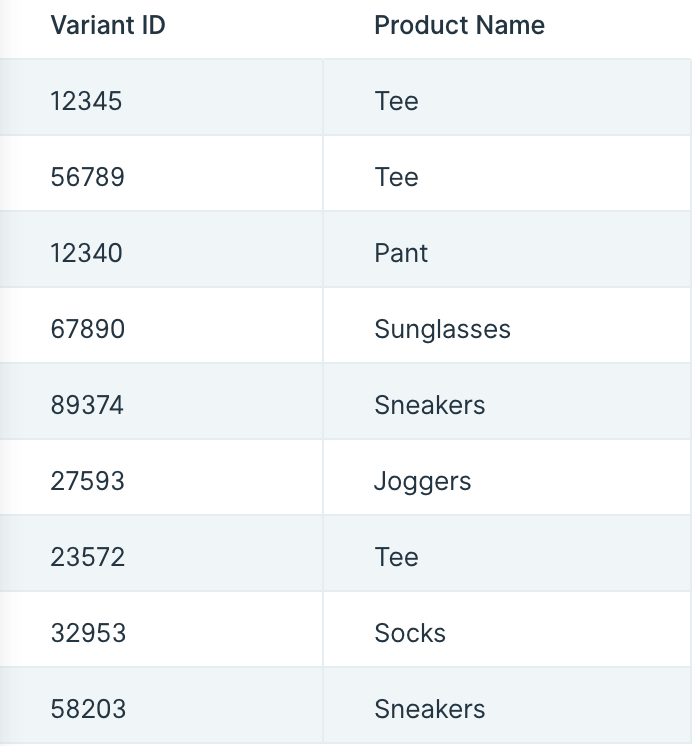This screenshot has width=694, height=746.
Task: Select the Tee cell in row 56789
Action: pyautogui.click(x=507, y=174)
